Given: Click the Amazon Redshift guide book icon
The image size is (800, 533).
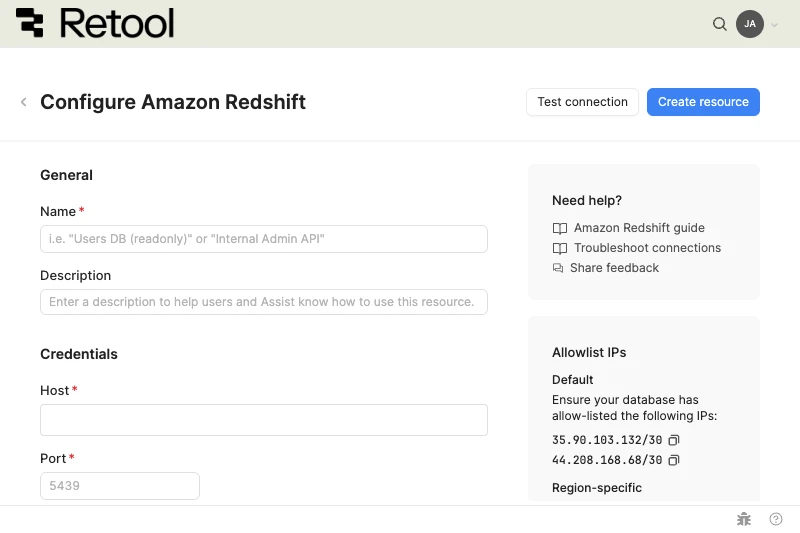Looking at the screenshot, I should (560, 228).
